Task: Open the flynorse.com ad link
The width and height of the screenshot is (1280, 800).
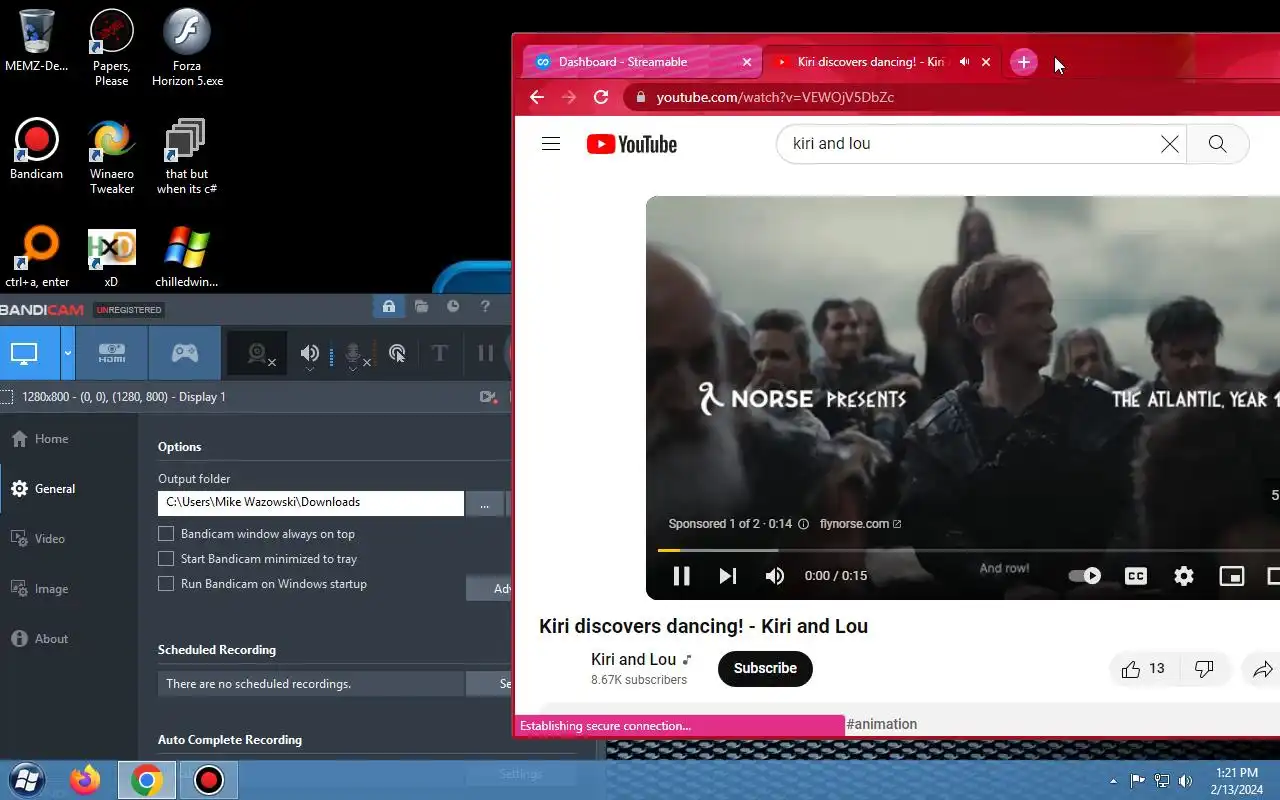Action: point(860,524)
